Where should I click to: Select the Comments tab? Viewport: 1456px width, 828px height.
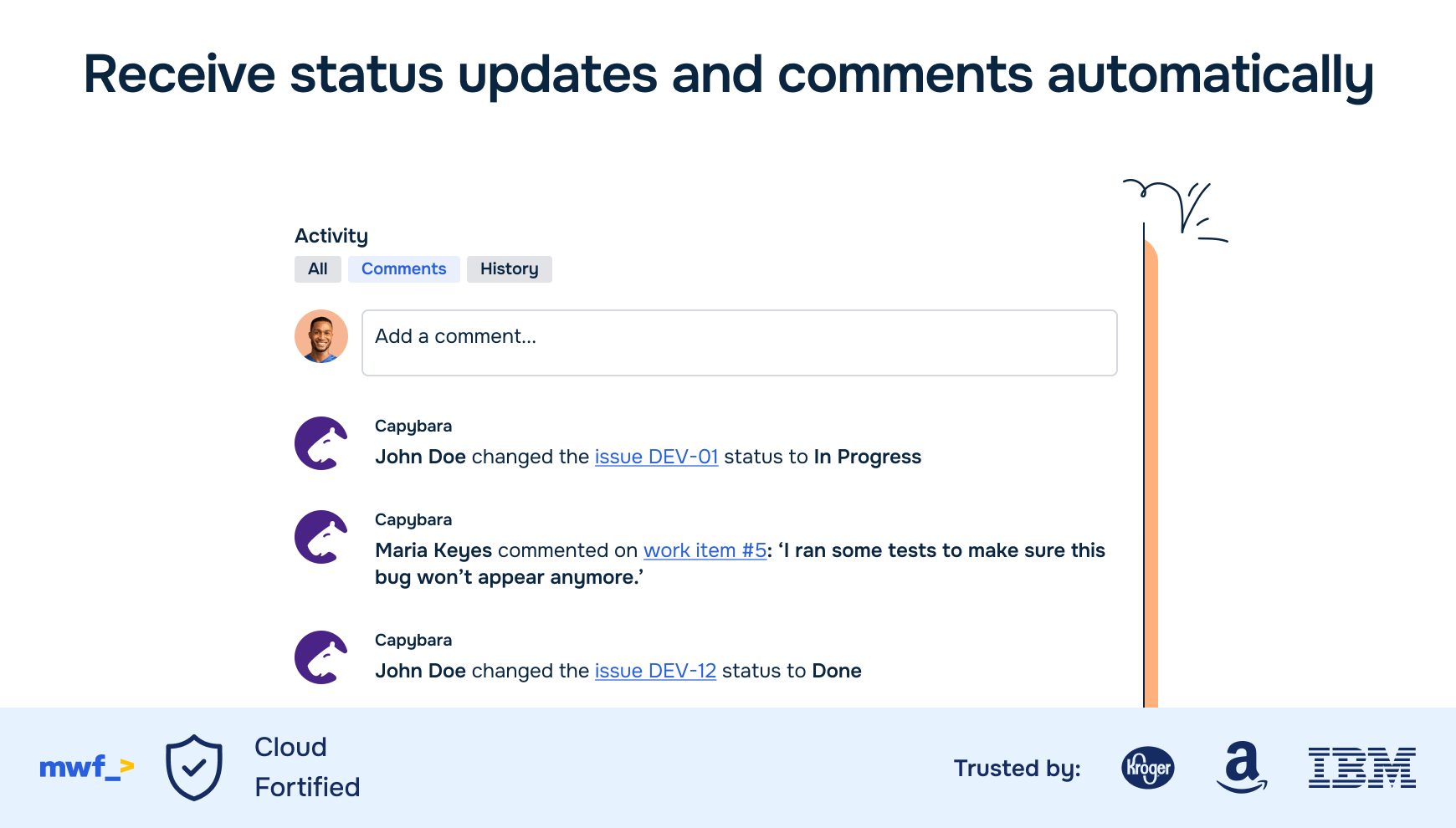click(404, 269)
